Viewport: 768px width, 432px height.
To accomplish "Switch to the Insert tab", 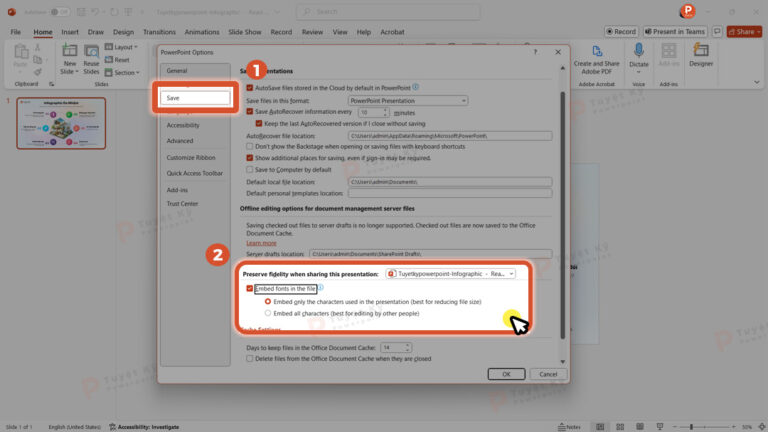I will pos(70,32).
